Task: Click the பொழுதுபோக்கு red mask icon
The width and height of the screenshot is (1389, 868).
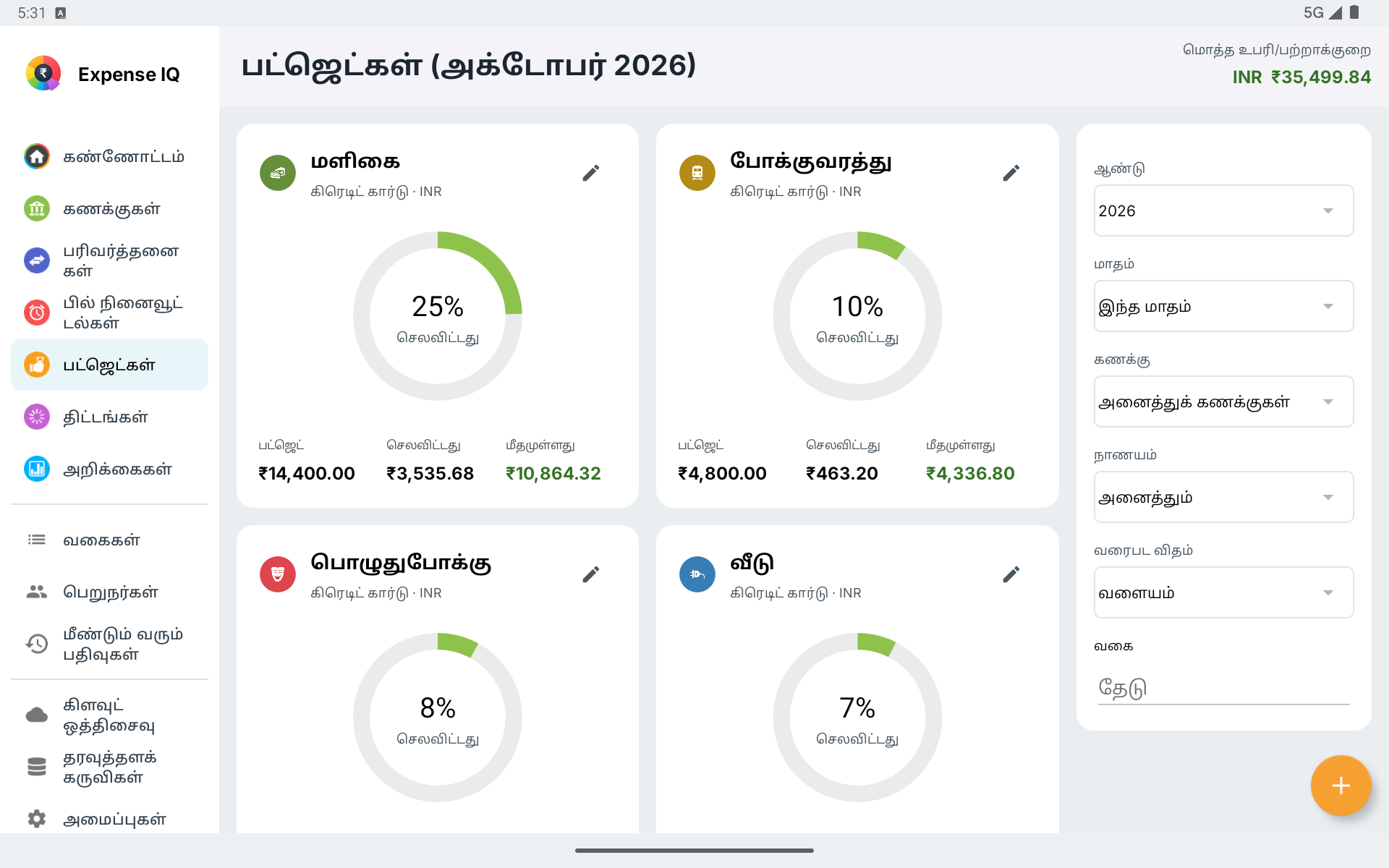Action: (278, 574)
